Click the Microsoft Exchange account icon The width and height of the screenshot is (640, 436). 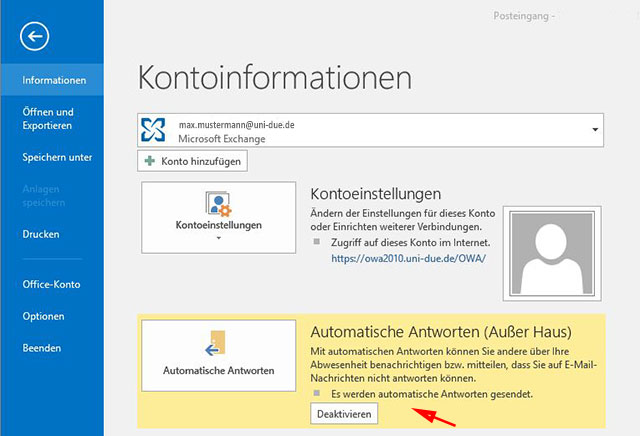[156, 130]
